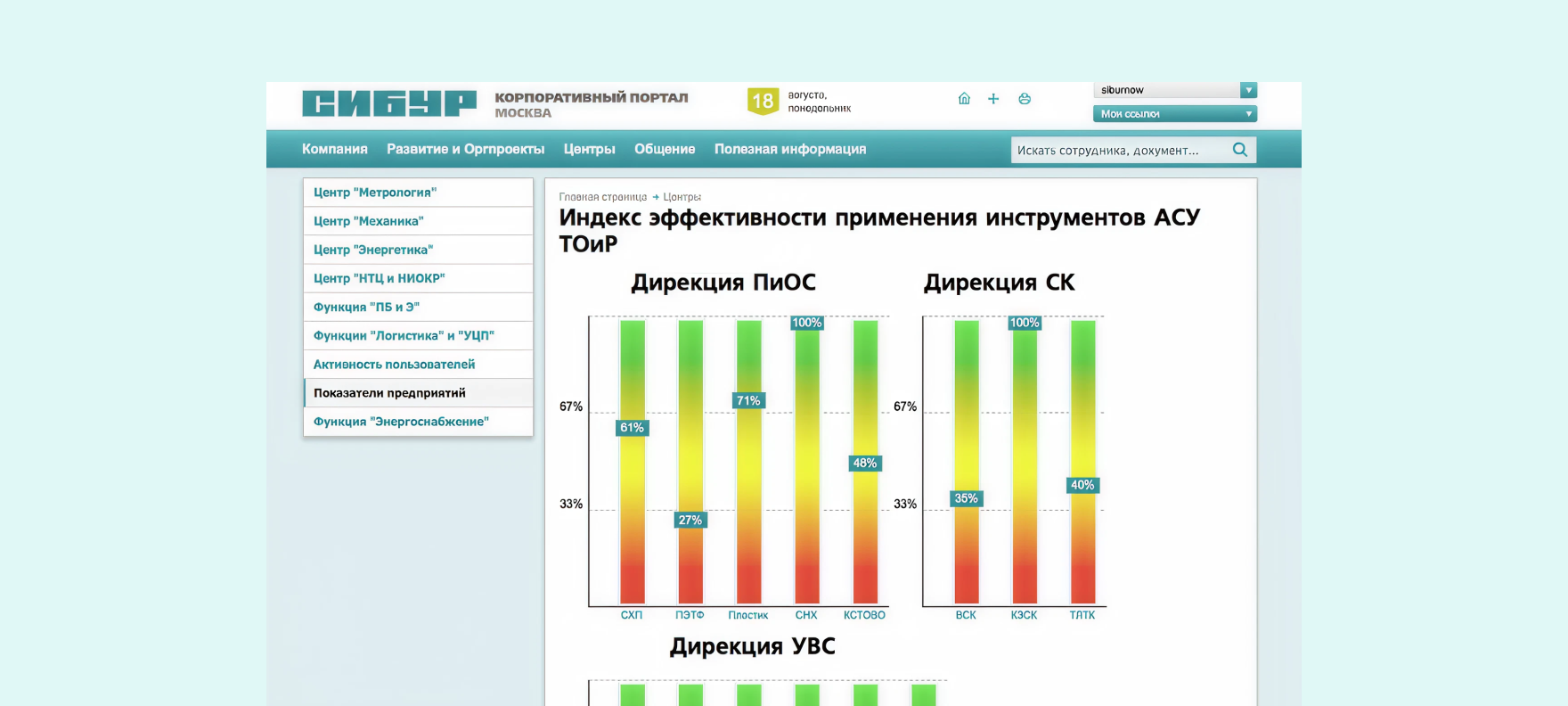Click the yellow date badge 18
1568x706 pixels.
pos(763,102)
